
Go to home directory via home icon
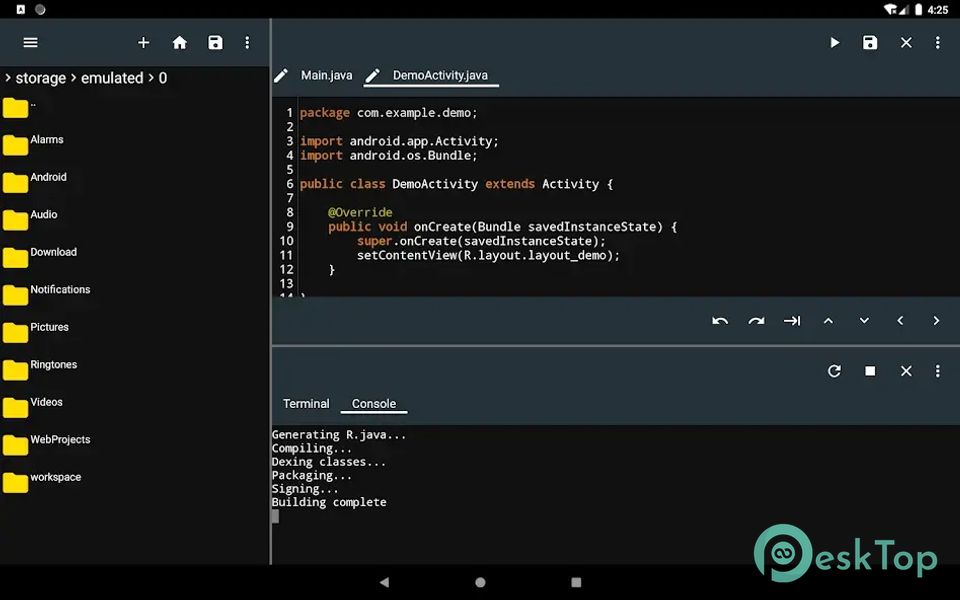pyautogui.click(x=180, y=43)
